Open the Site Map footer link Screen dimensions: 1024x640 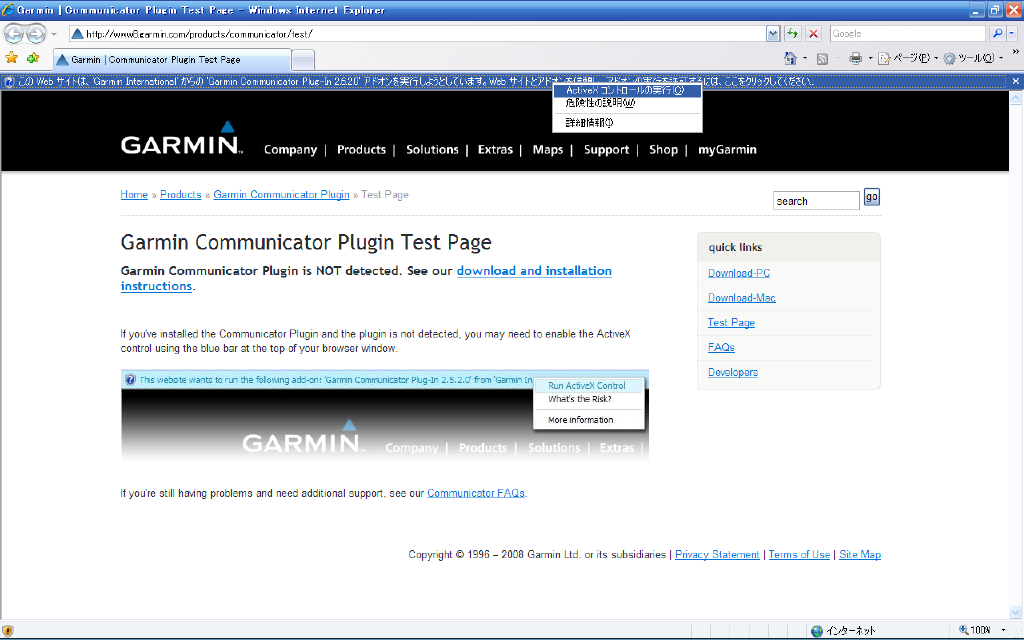(x=859, y=554)
